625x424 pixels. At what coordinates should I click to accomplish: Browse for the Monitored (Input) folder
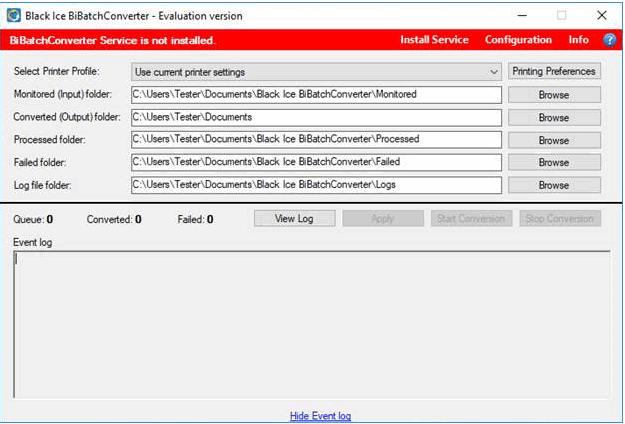coord(554,95)
